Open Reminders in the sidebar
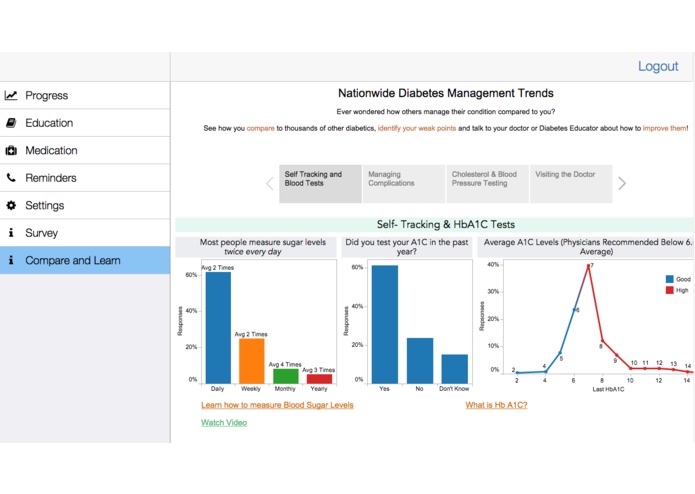Screen dimensions: 695x494 coord(85,178)
